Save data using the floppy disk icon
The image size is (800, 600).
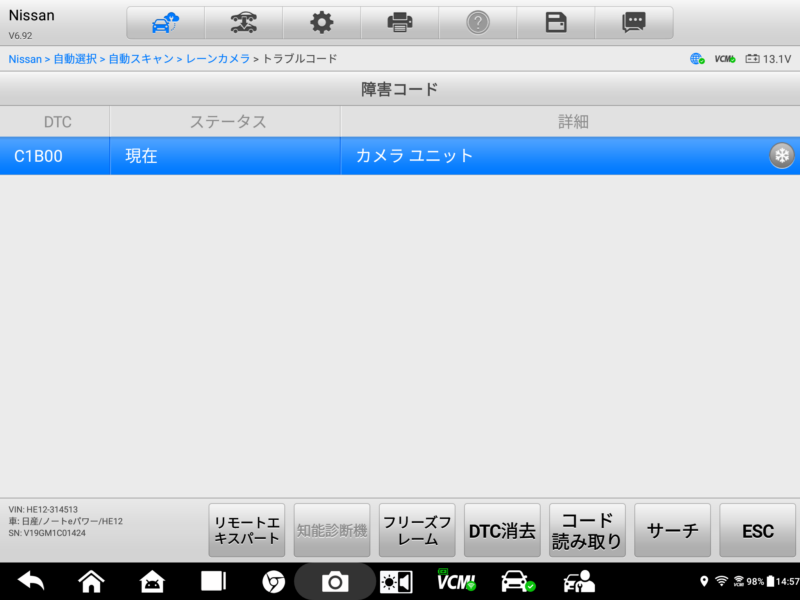click(556, 22)
